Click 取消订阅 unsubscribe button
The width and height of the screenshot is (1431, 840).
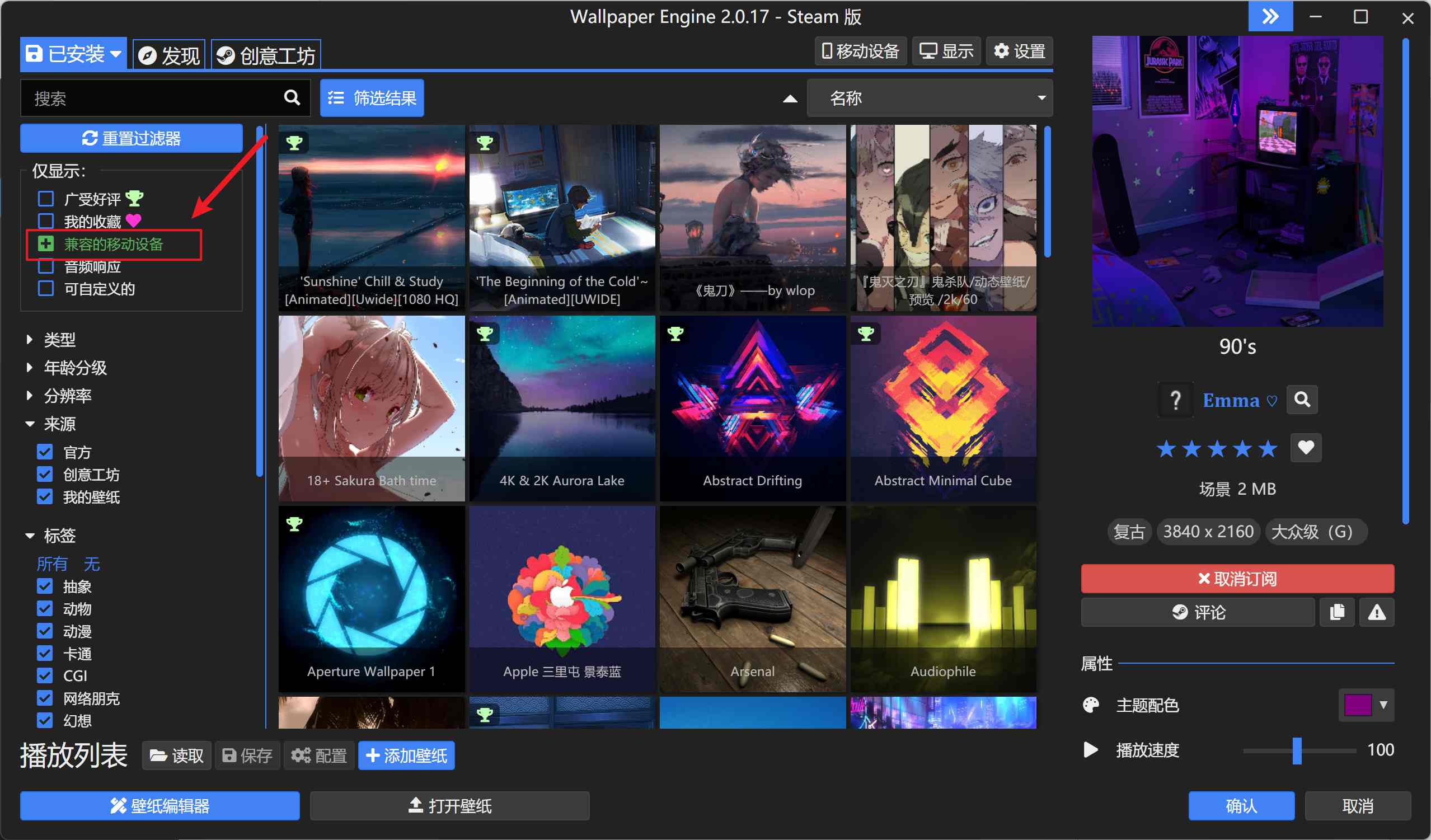1237,579
